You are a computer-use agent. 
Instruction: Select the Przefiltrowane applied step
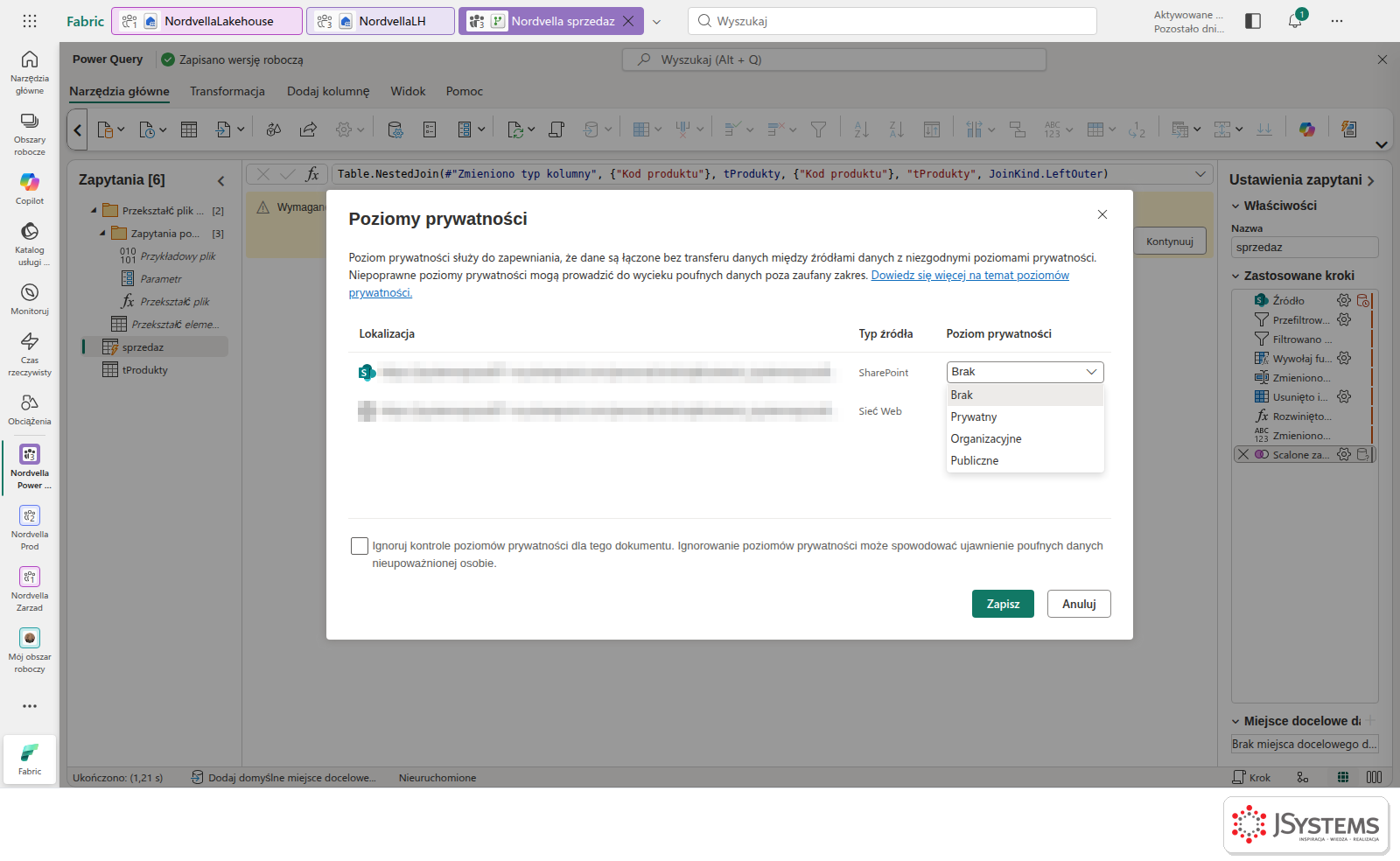(x=1301, y=319)
